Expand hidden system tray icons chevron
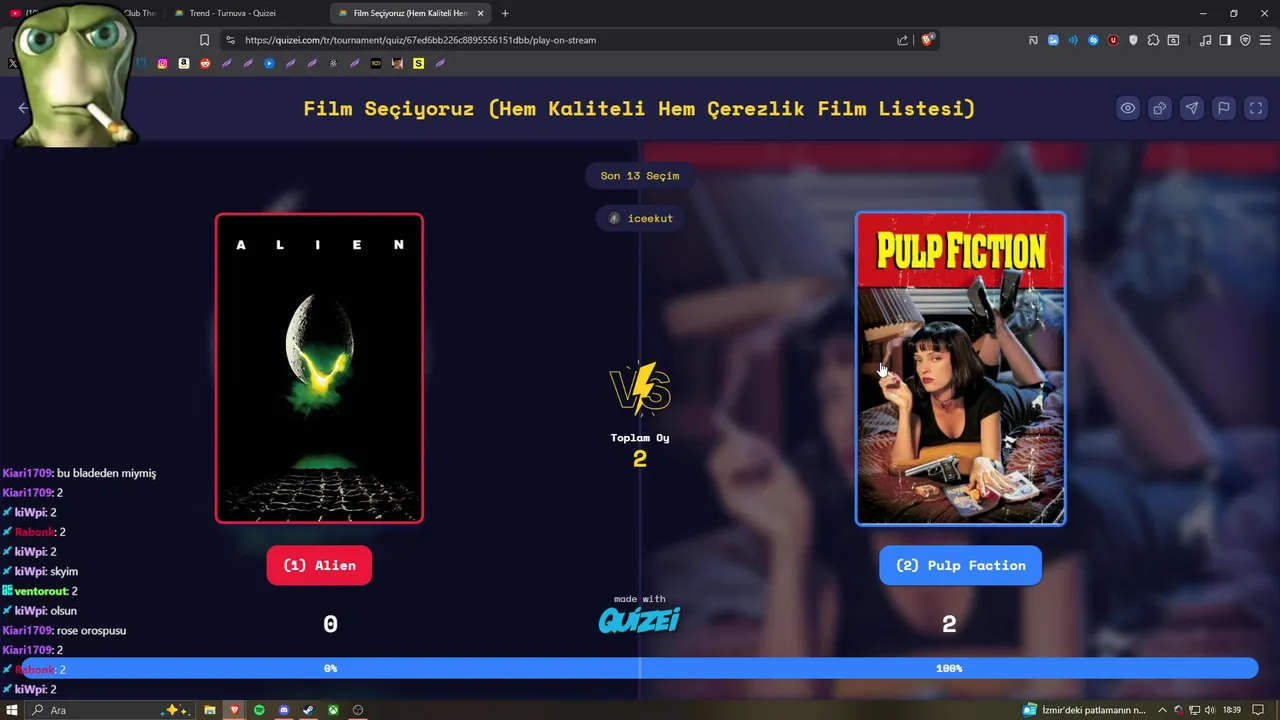The image size is (1280, 720). [x=1162, y=710]
